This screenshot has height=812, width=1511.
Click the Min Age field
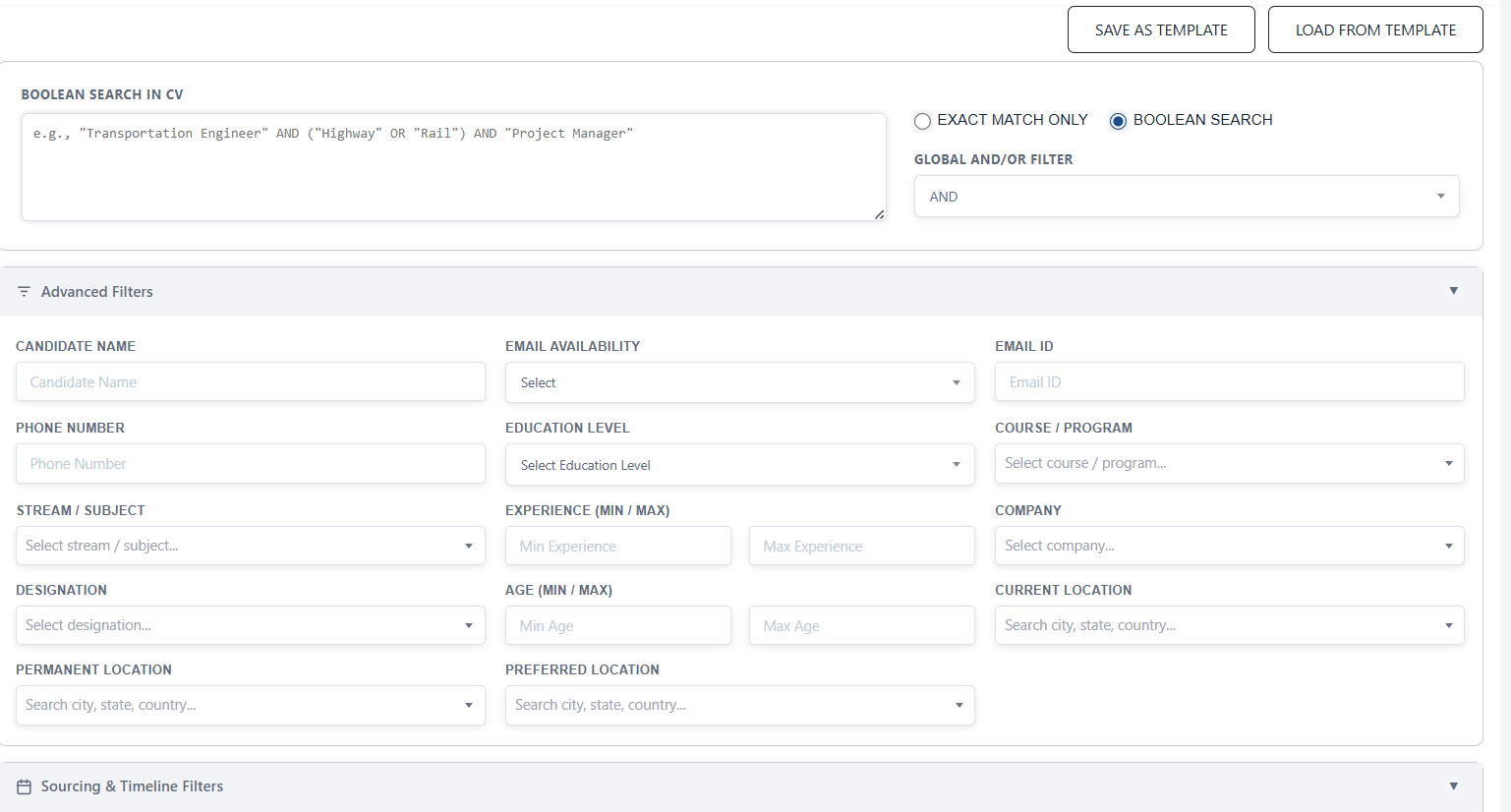click(x=617, y=625)
